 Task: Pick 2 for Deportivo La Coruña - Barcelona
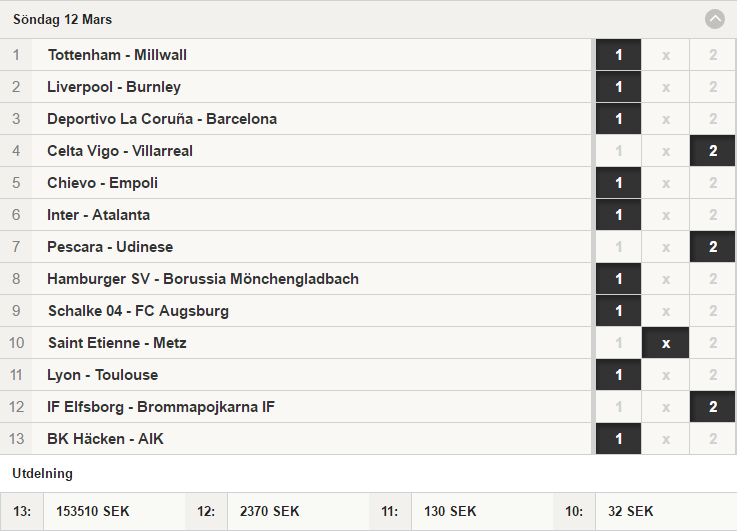point(713,119)
